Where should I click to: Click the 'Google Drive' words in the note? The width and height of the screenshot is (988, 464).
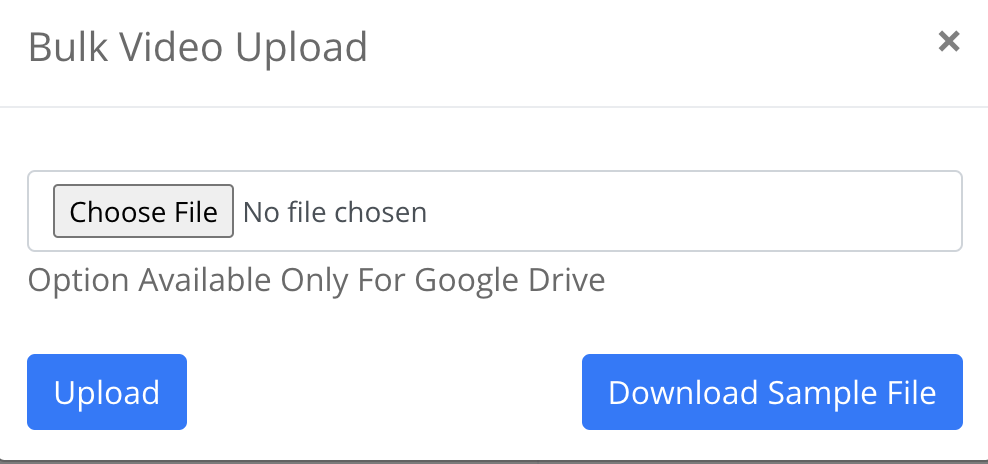click(x=510, y=280)
